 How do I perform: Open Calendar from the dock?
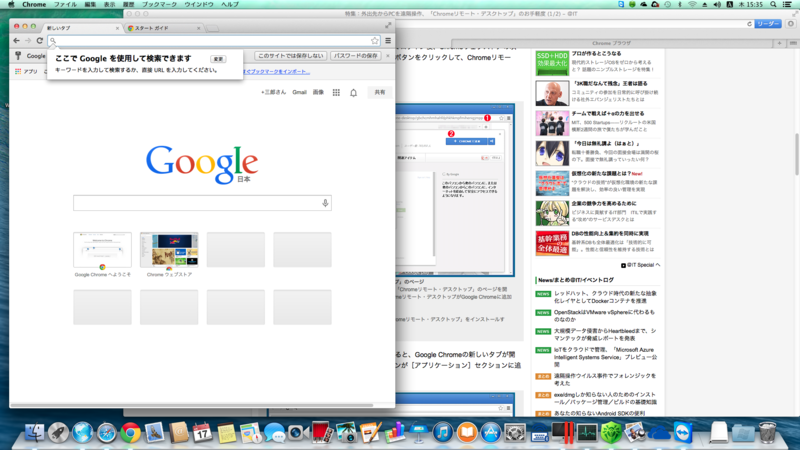203,433
